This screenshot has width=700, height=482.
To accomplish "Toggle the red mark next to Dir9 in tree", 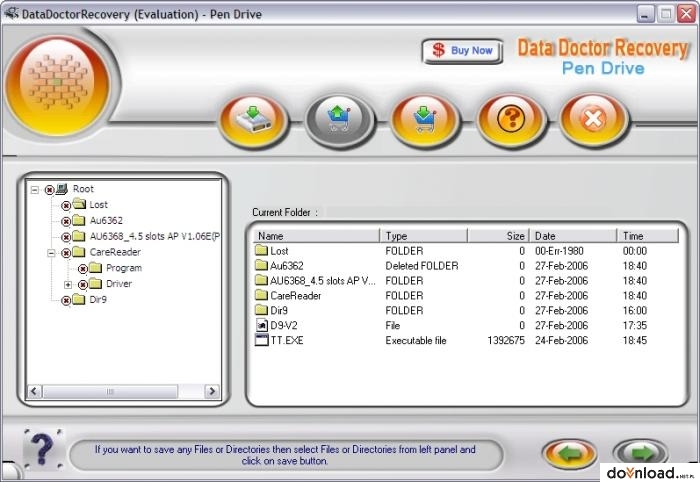I will [x=66, y=300].
